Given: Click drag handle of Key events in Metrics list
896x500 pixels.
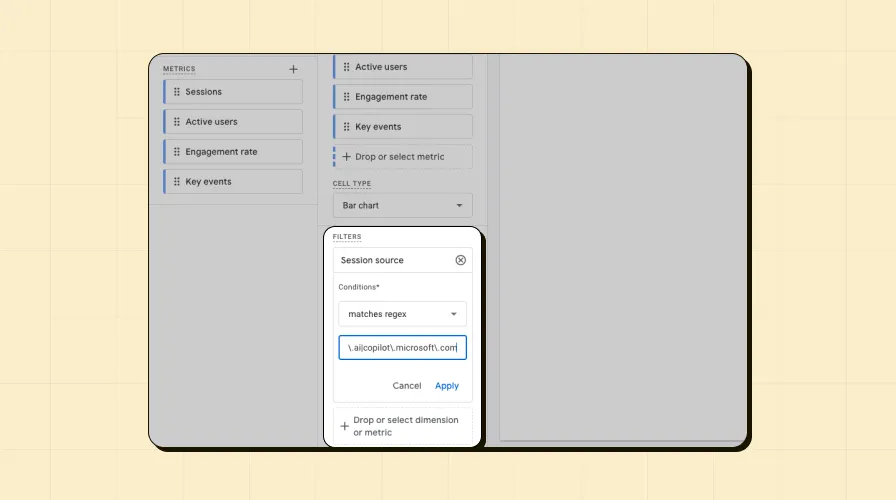Looking at the screenshot, I should tap(177, 181).
